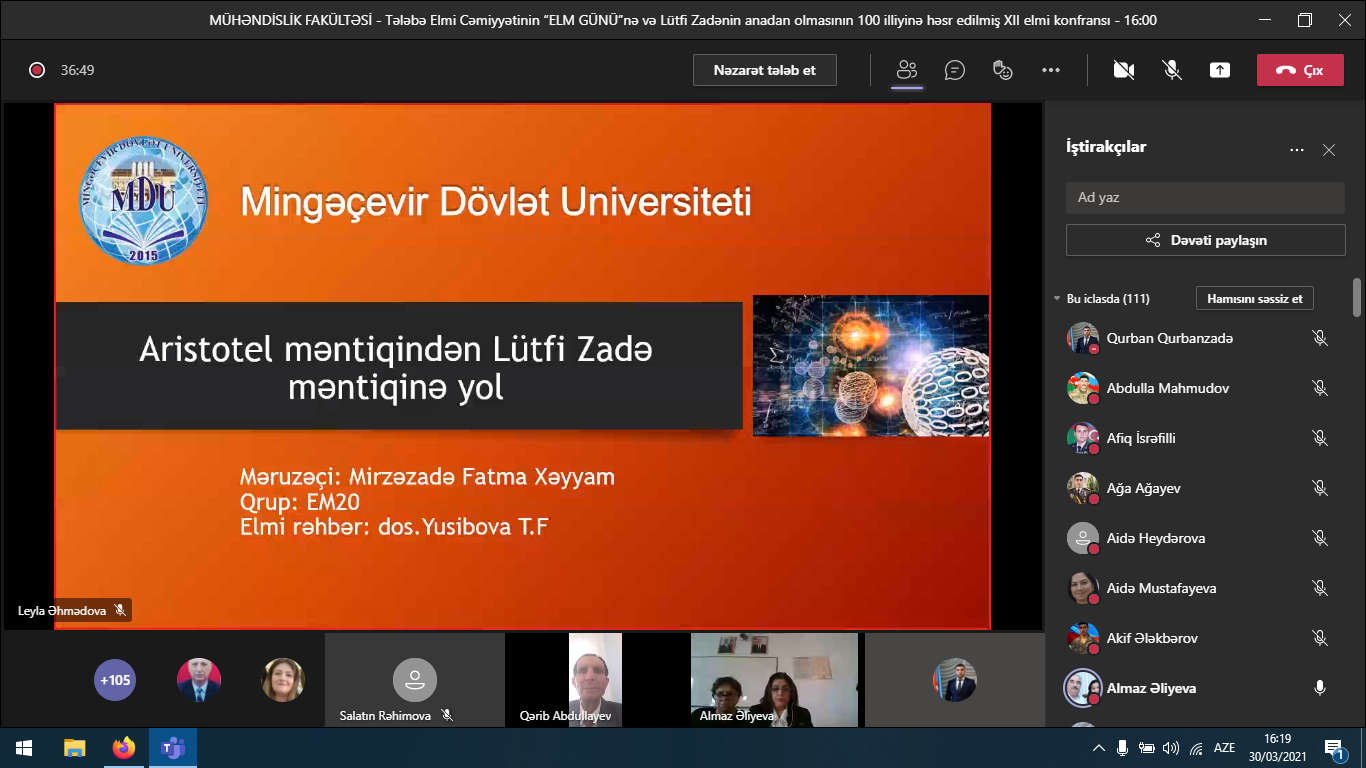The width and height of the screenshot is (1366, 768).
Task: Click the share content tray icon
Action: pos(1220,70)
